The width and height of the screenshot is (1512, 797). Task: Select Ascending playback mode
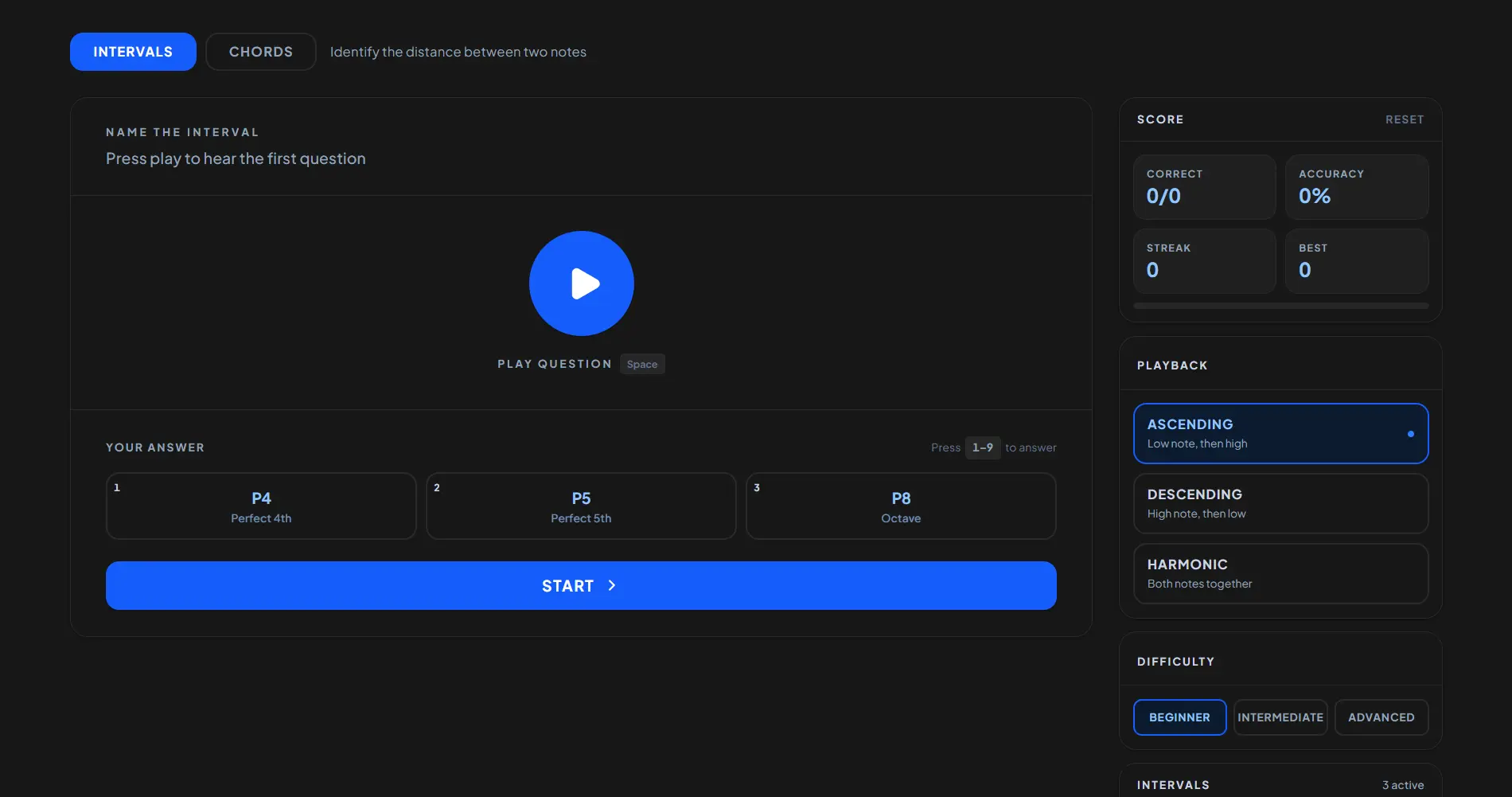[1280, 434]
